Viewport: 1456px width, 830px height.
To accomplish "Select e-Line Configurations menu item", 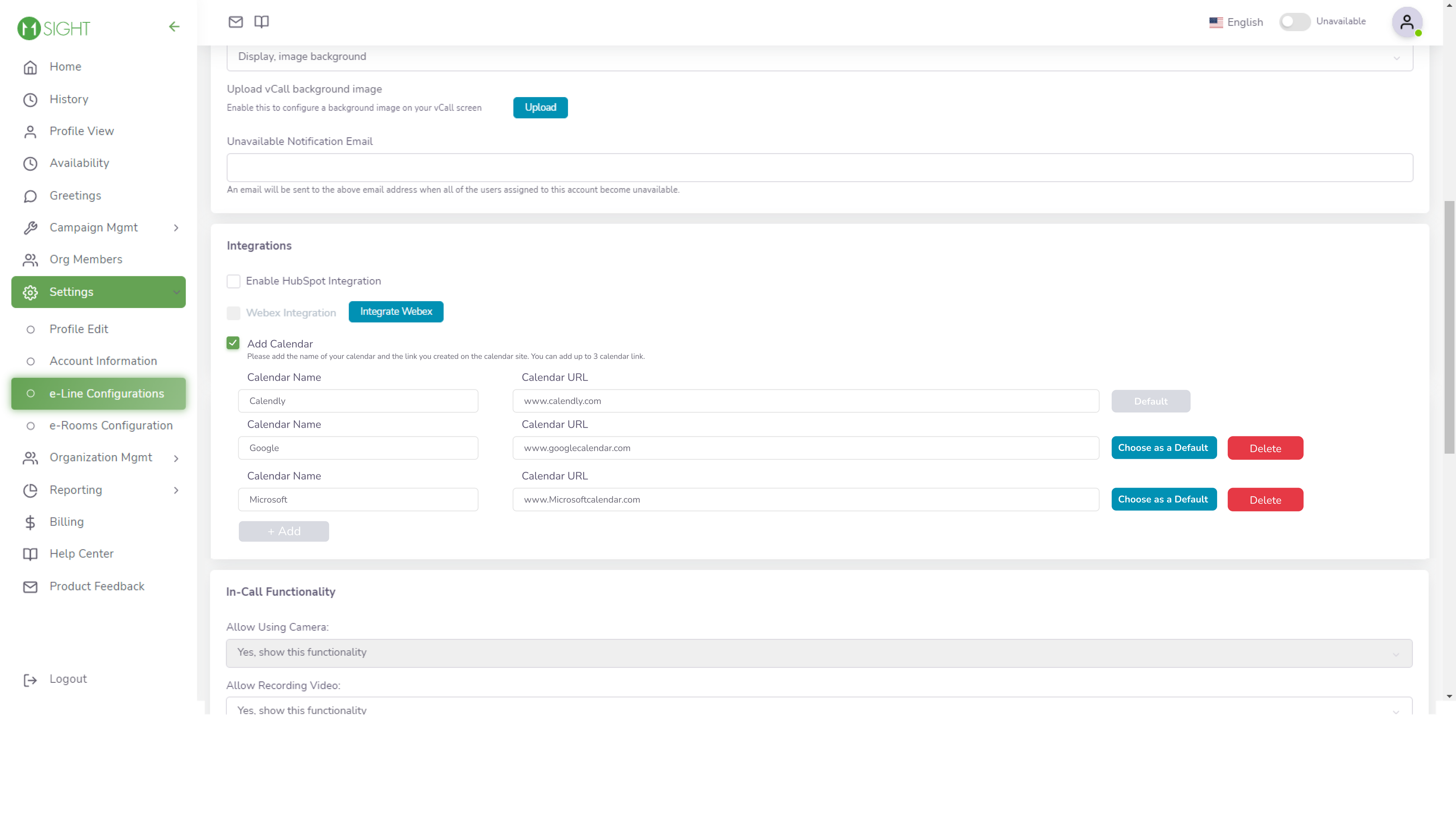I will pyautogui.click(x=98, y=393).
